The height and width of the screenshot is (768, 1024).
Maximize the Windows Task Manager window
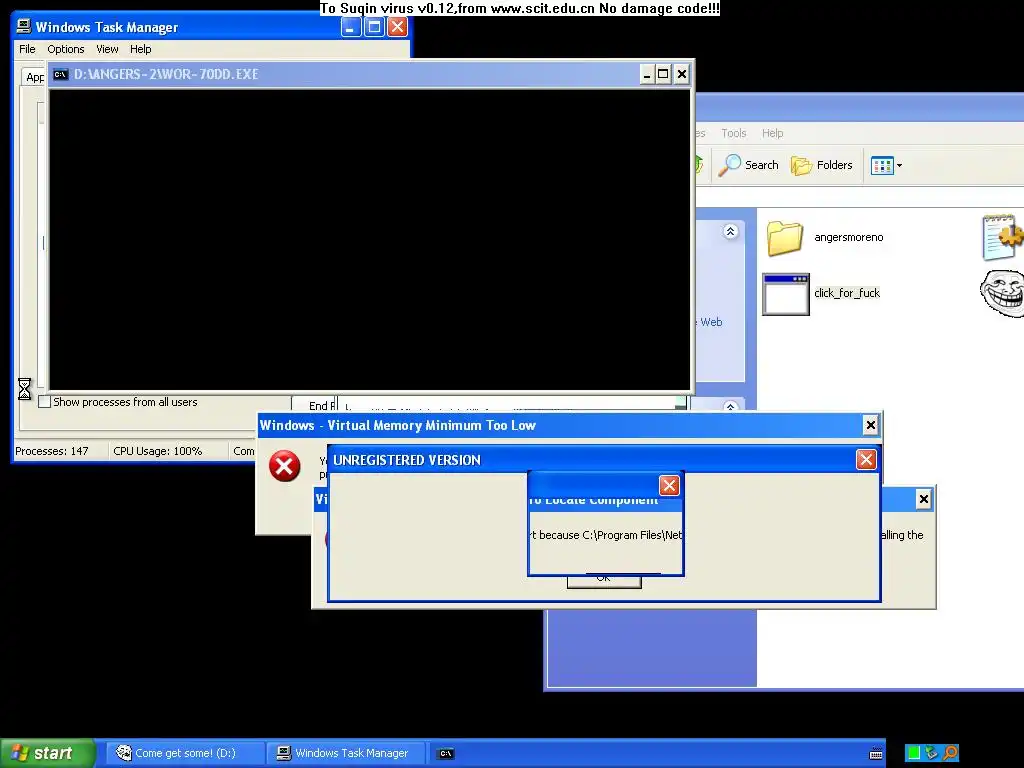[374, 27]
